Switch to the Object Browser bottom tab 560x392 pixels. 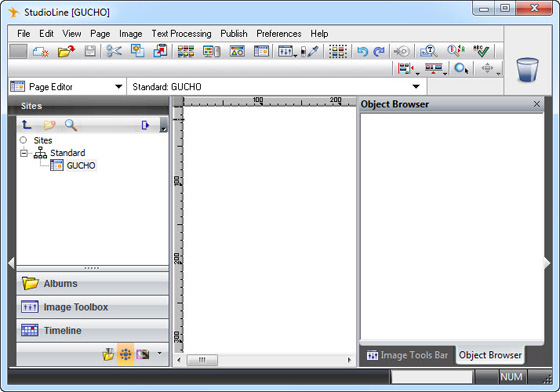coord(490,355)
